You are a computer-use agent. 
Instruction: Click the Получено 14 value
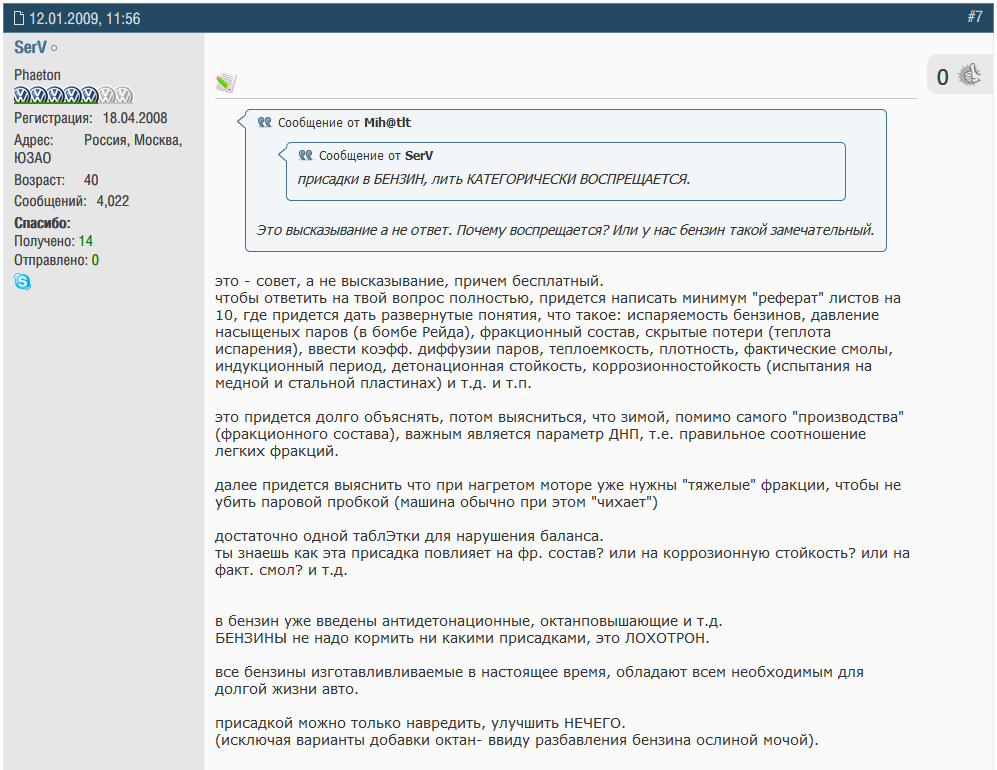point(86,241)
